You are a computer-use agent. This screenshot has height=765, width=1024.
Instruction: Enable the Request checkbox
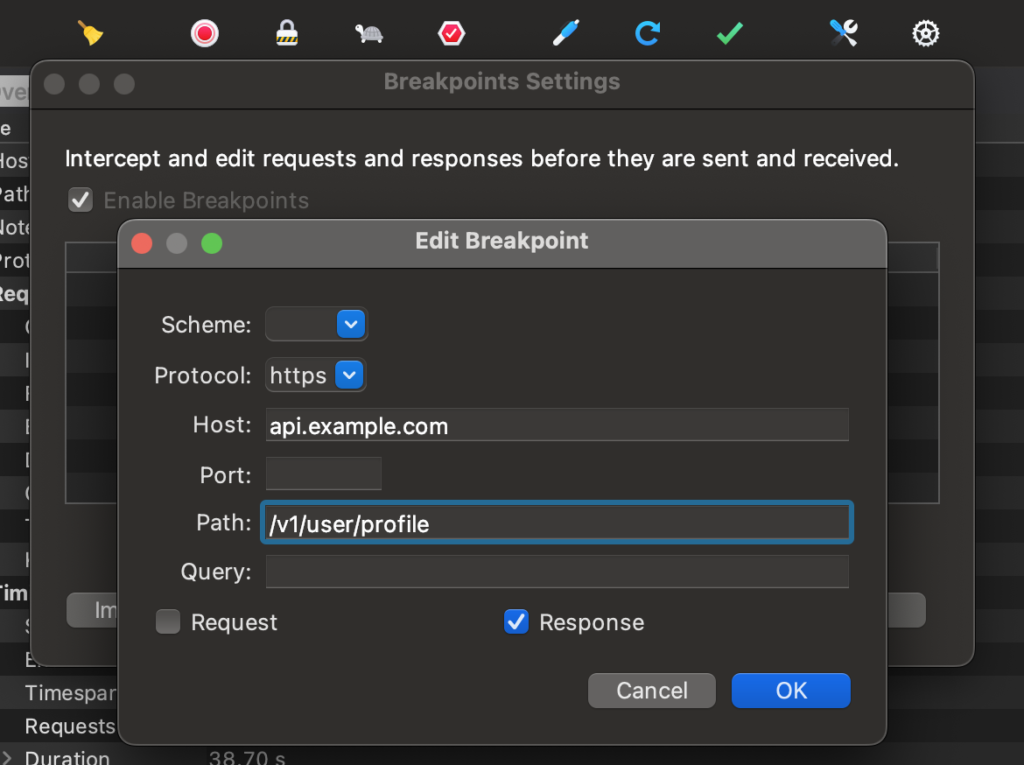pos(168,622)
